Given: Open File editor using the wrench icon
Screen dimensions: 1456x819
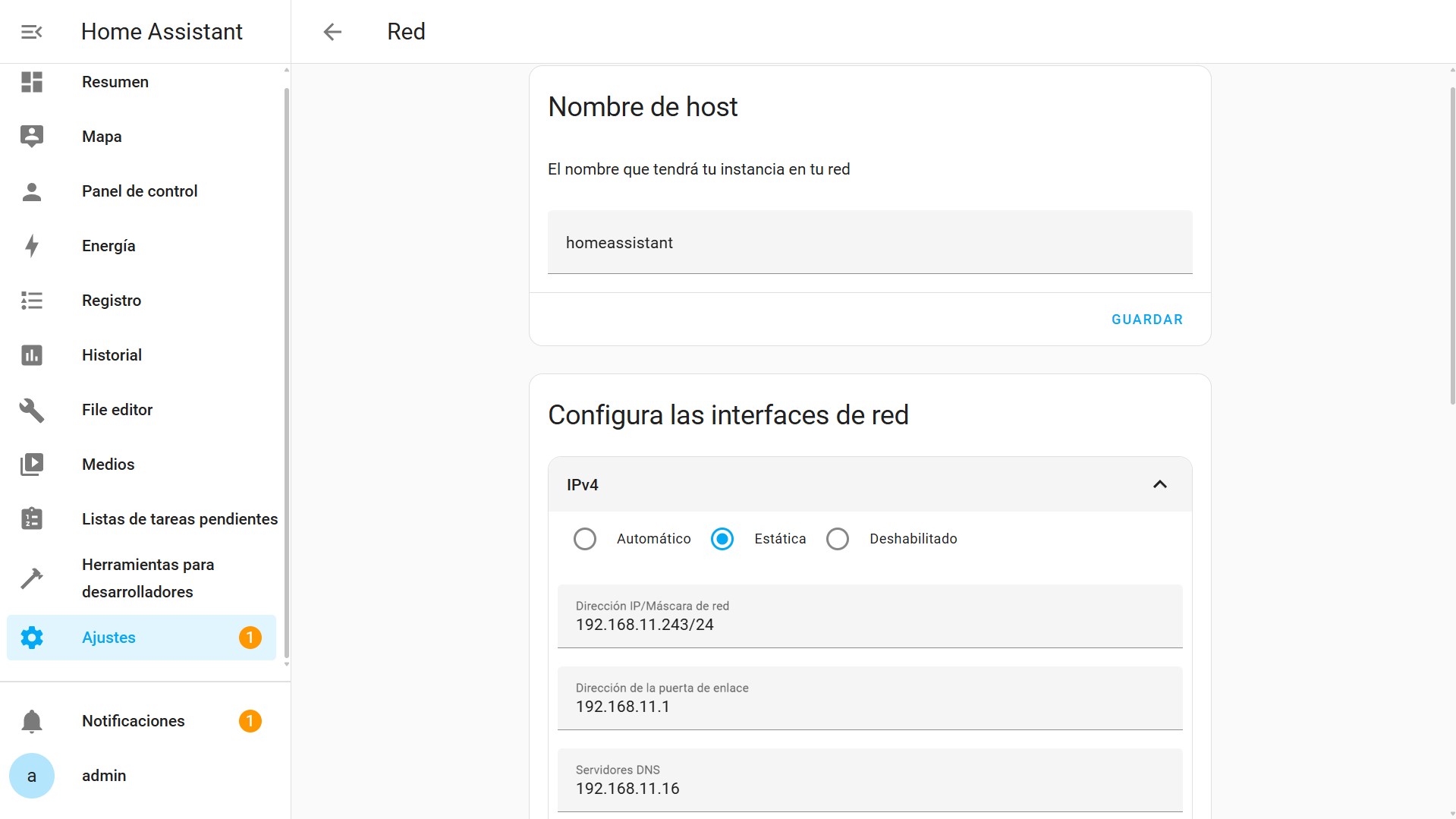Looking at the screenshot, I should 31,409.
